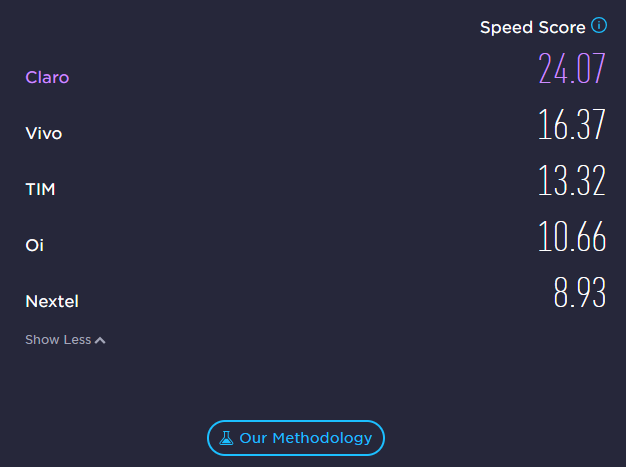Viewport: 626px width, 467px height.
Task: Click Nextel's 8.93 speed score
Action: coord(580,293)
